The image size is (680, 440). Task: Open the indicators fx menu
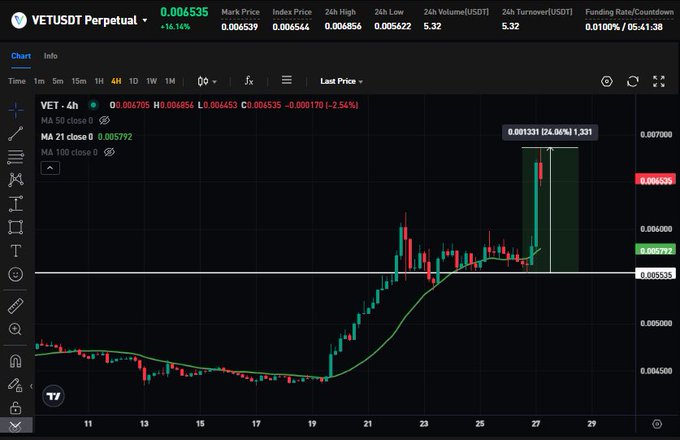(248, 81)
